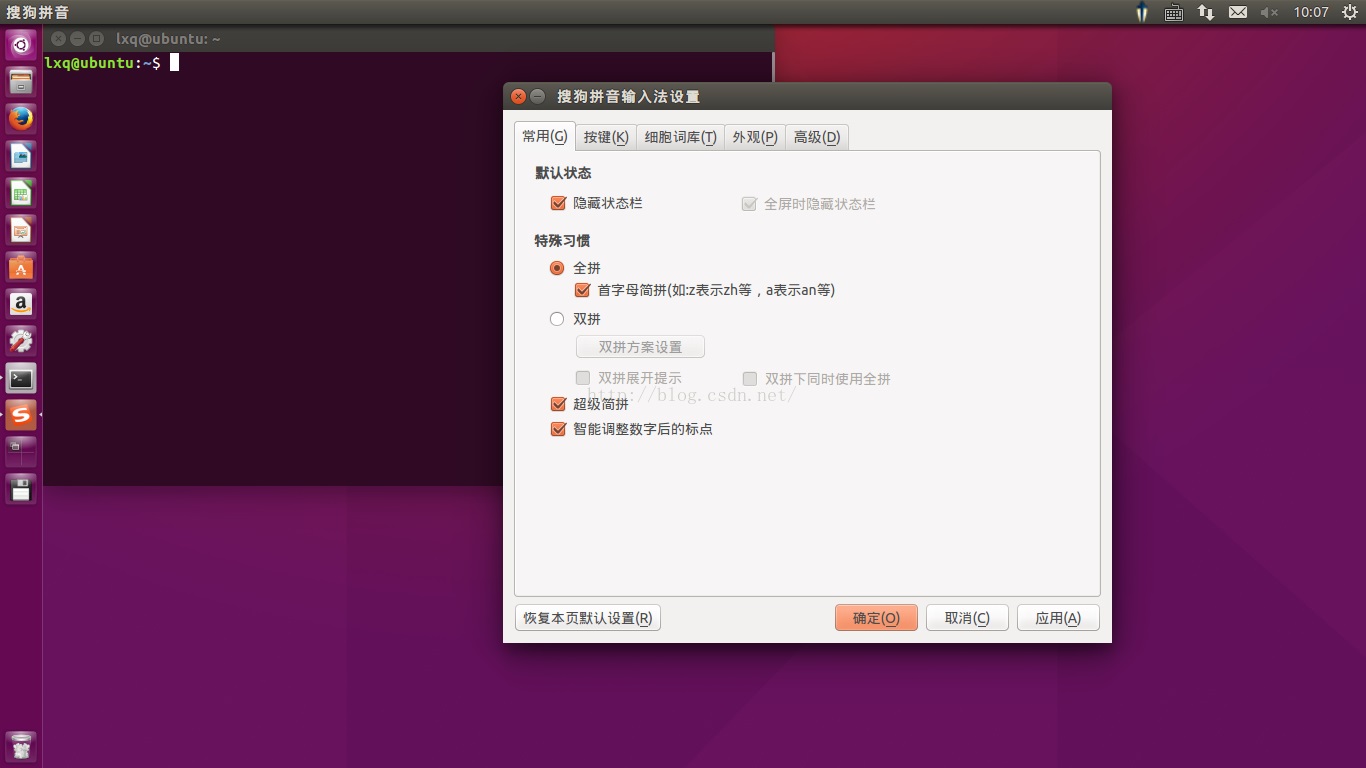Maximize the terminal window
The image size is (1366, 768).
pos(96,39)
